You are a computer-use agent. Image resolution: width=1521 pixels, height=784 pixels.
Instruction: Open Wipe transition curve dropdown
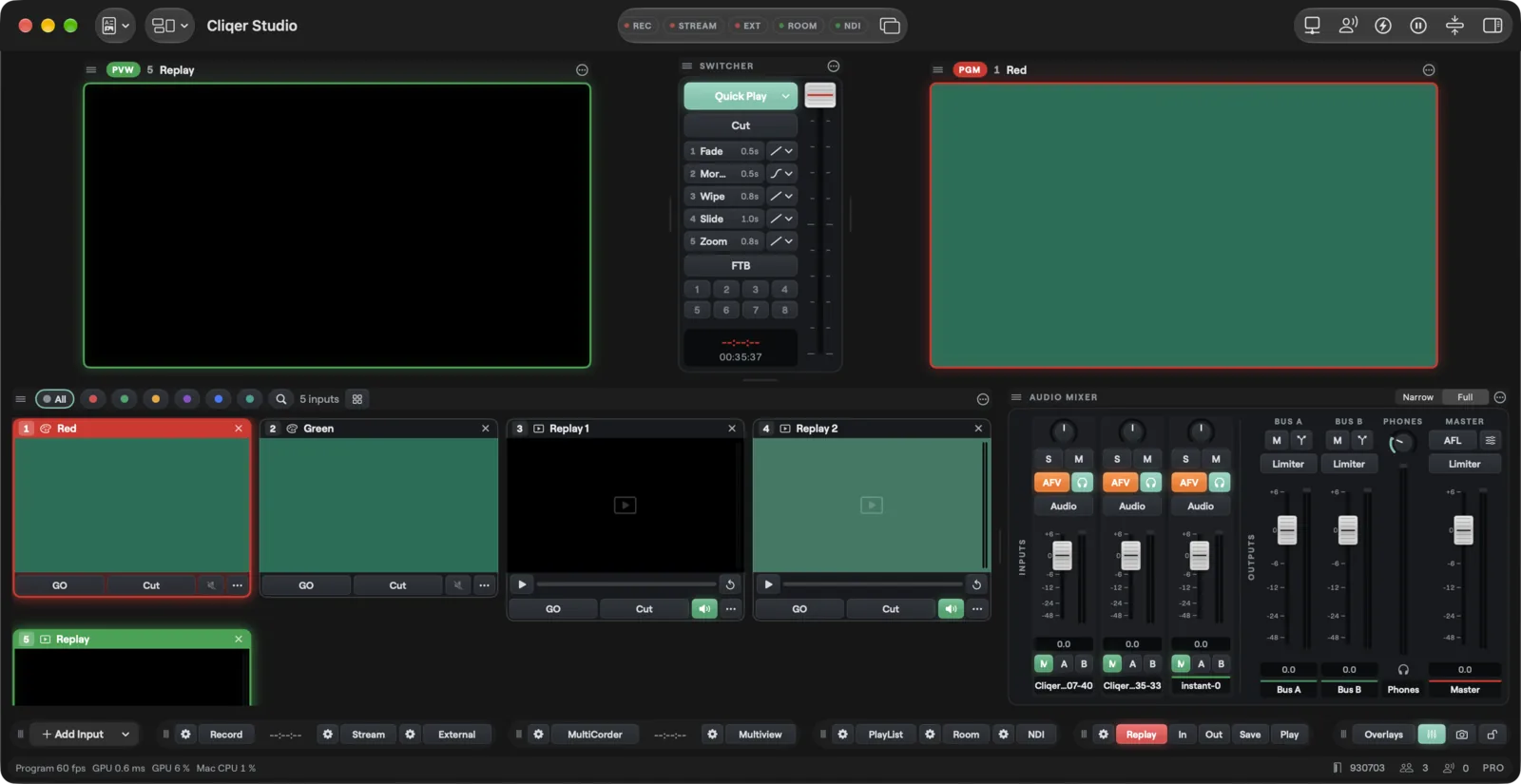pyautogui.click(x=781, y=197)
